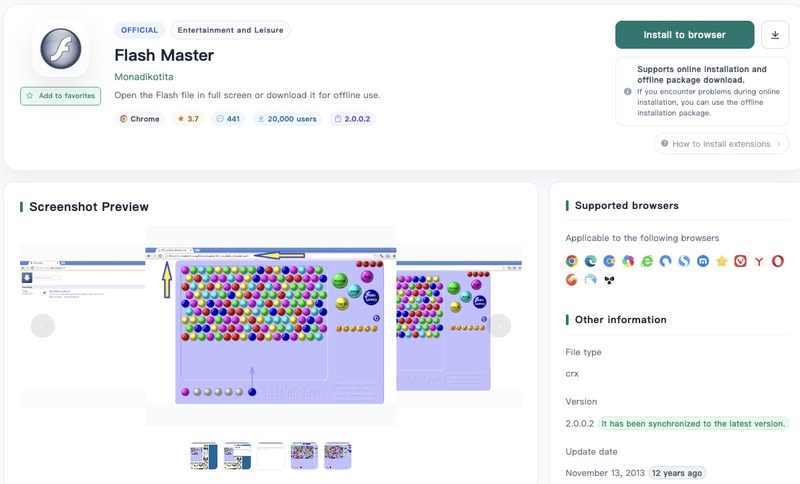Image resolution: width=800 pixels, height=484 pixels.
Task: Click the Microsoft Edge browser icon
Action: coord(591,261)
